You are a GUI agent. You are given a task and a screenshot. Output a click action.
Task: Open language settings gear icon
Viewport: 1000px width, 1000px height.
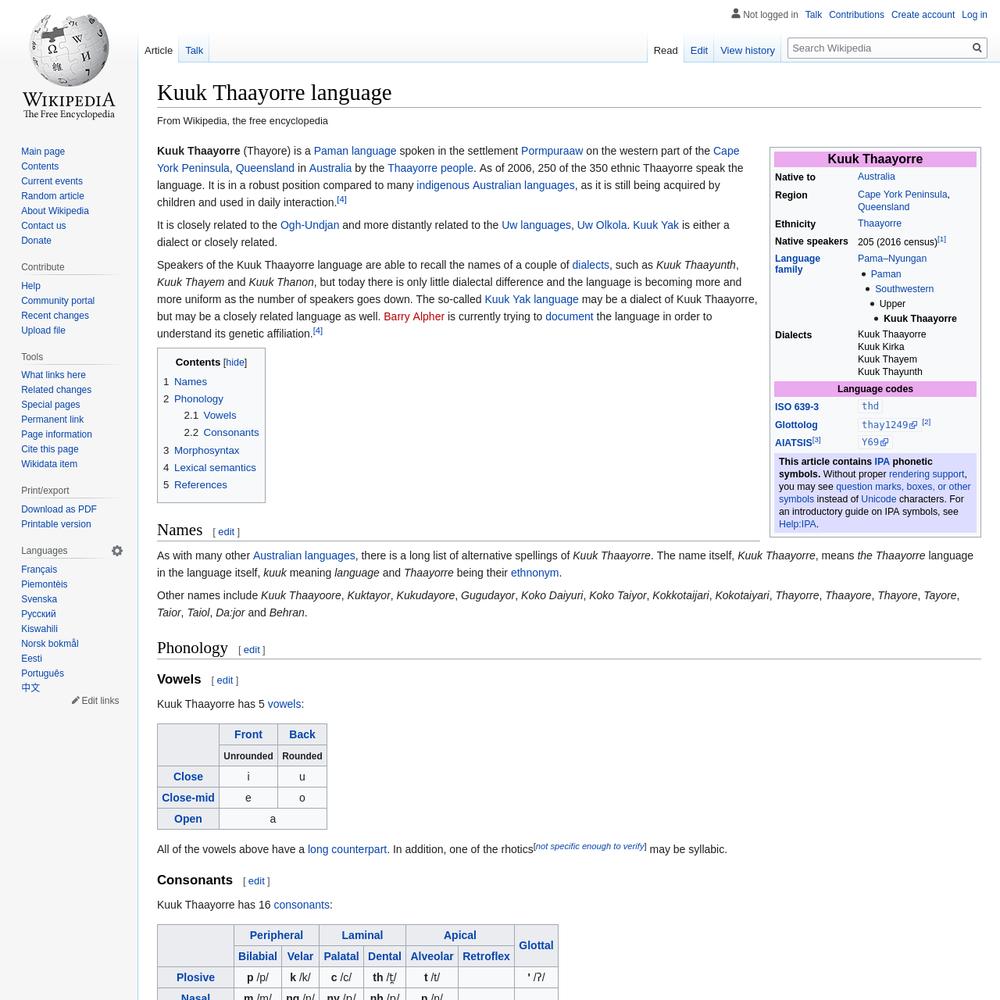click(117, 550)
